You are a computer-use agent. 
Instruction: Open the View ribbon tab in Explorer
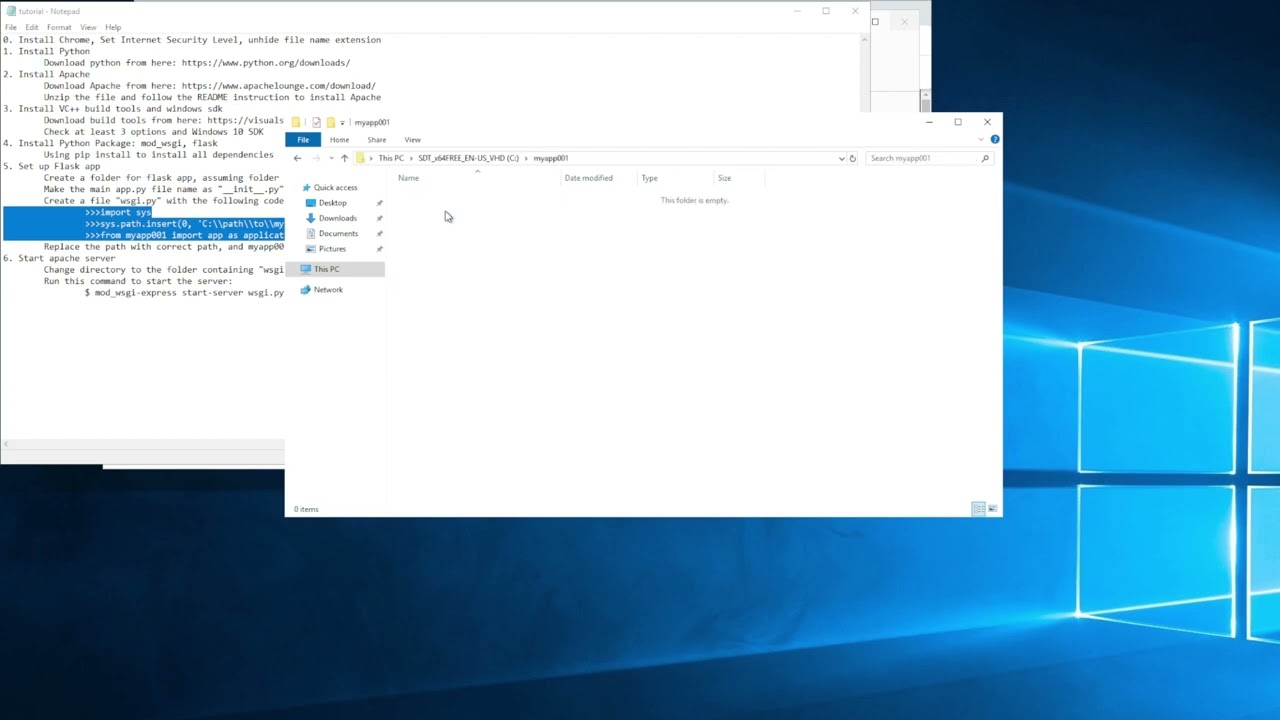click(412, 140)
